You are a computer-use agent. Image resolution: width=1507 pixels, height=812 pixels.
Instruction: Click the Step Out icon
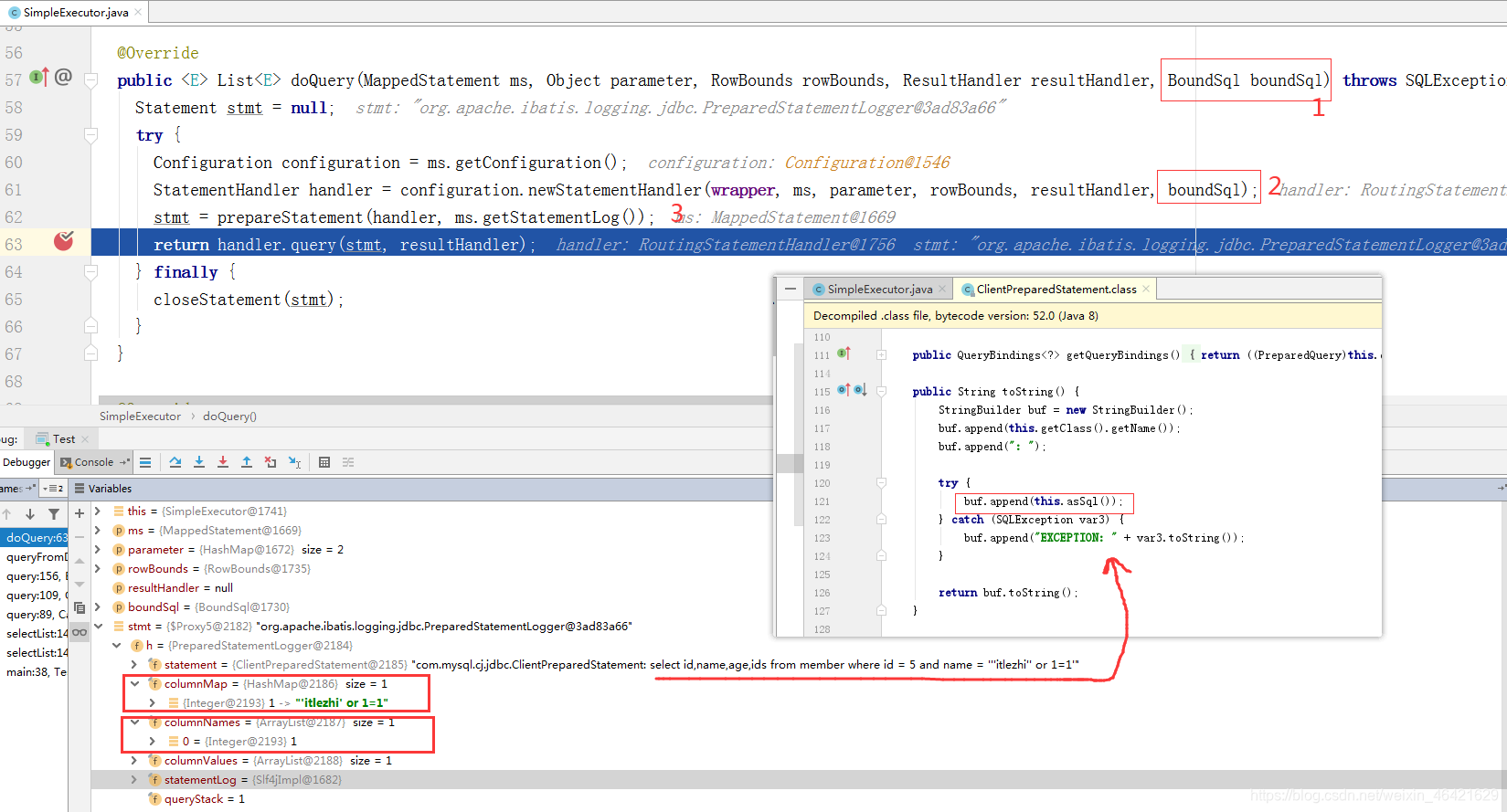tap(247, 462)
